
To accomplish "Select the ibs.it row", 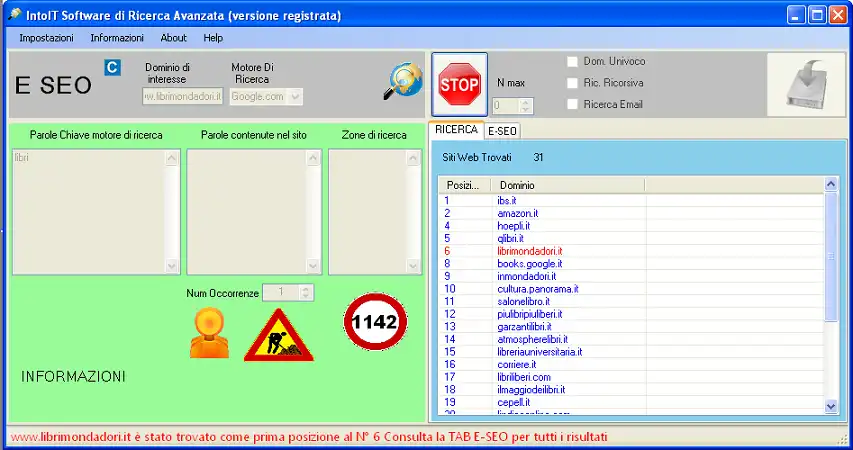I will click(x=631, y=201).
